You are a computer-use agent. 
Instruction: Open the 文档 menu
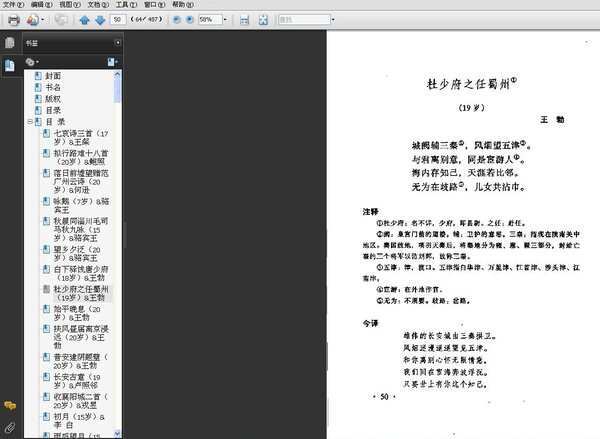click(x=98, y=5)
